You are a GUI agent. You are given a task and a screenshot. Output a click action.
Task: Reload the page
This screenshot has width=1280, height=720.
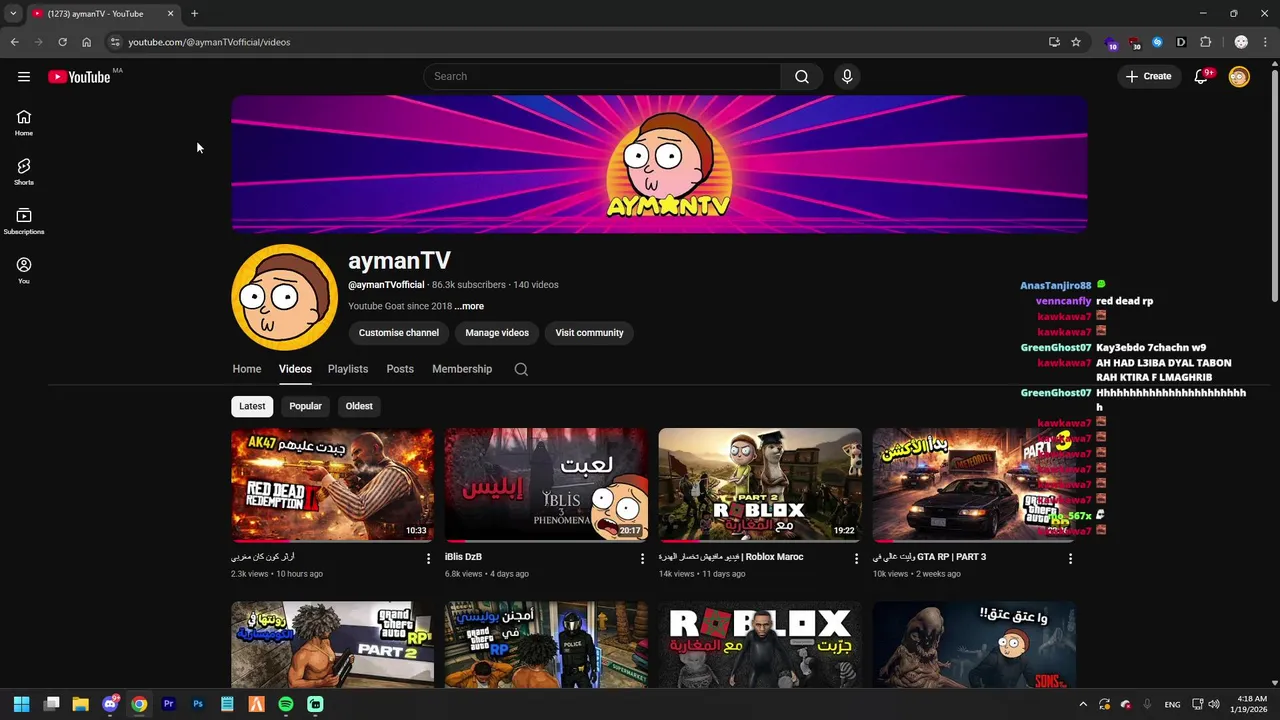click(62, 42)
